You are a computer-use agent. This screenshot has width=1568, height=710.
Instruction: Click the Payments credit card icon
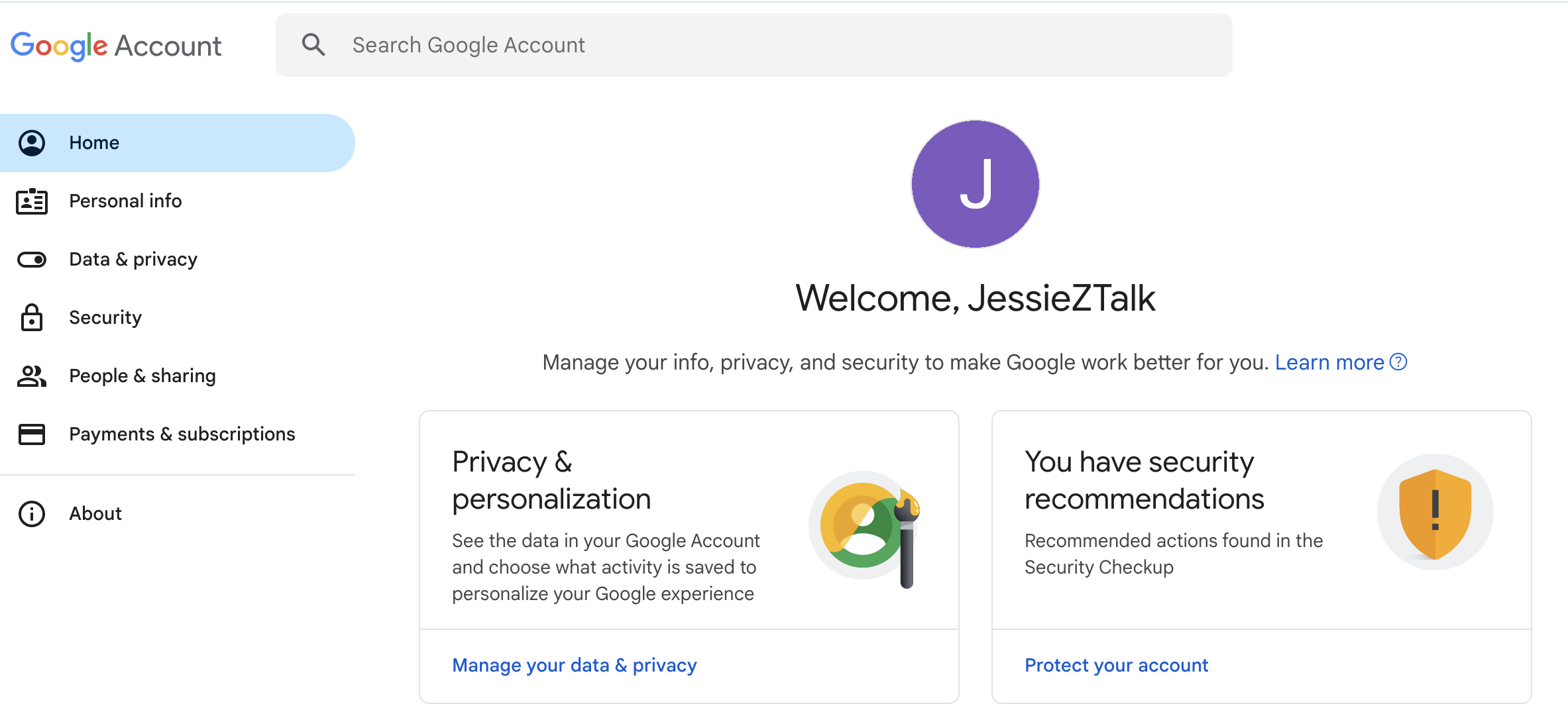(32, 434)
